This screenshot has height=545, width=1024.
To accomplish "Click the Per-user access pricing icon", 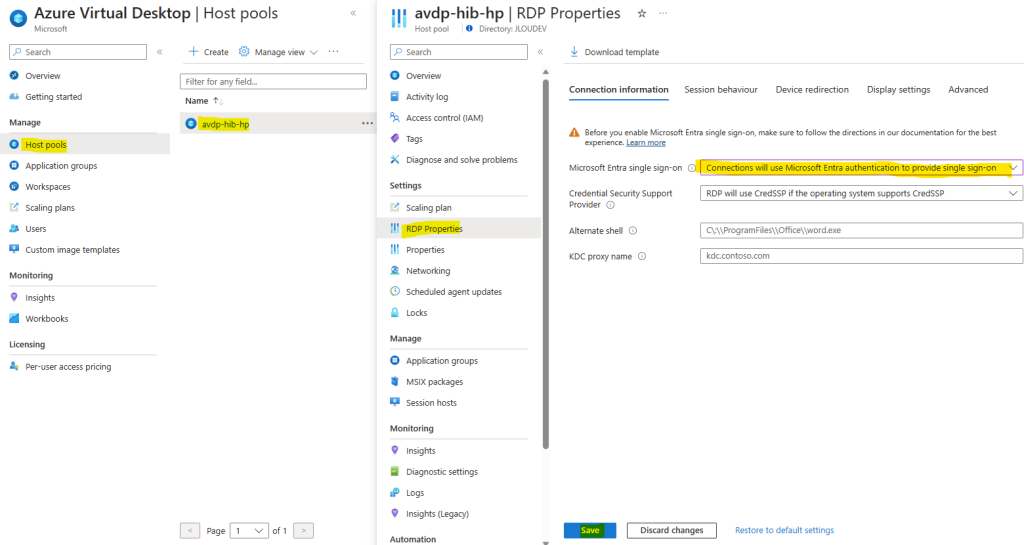I will (14, 367).
